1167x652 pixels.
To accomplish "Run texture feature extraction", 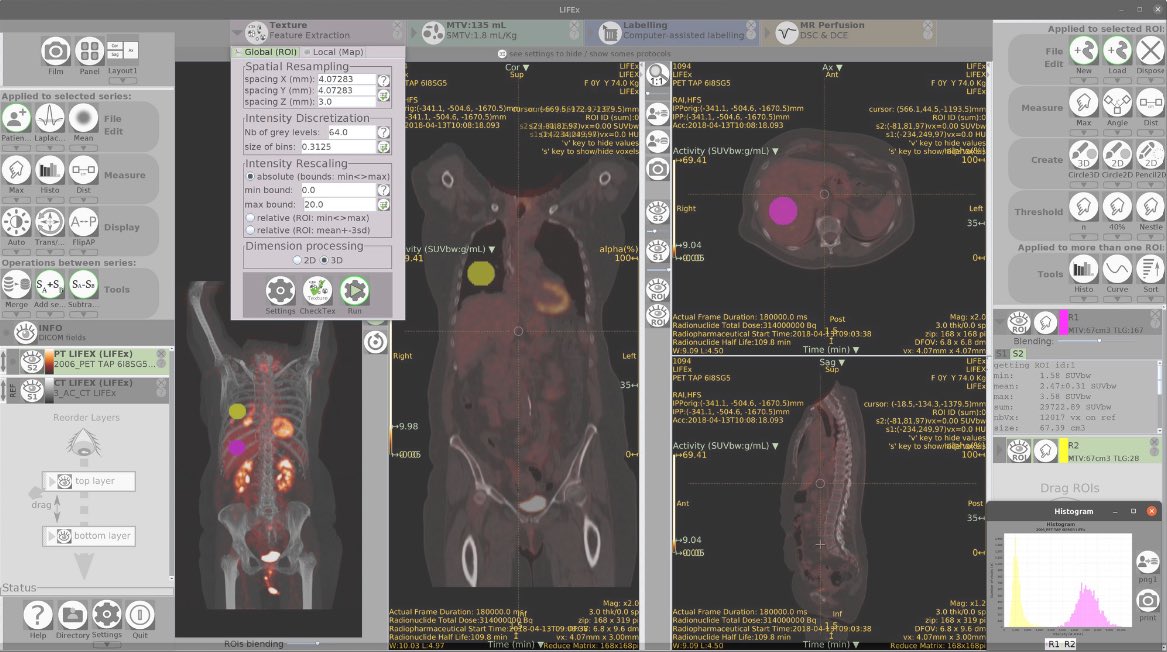I will pyautogui.click(x=354, y=291).
